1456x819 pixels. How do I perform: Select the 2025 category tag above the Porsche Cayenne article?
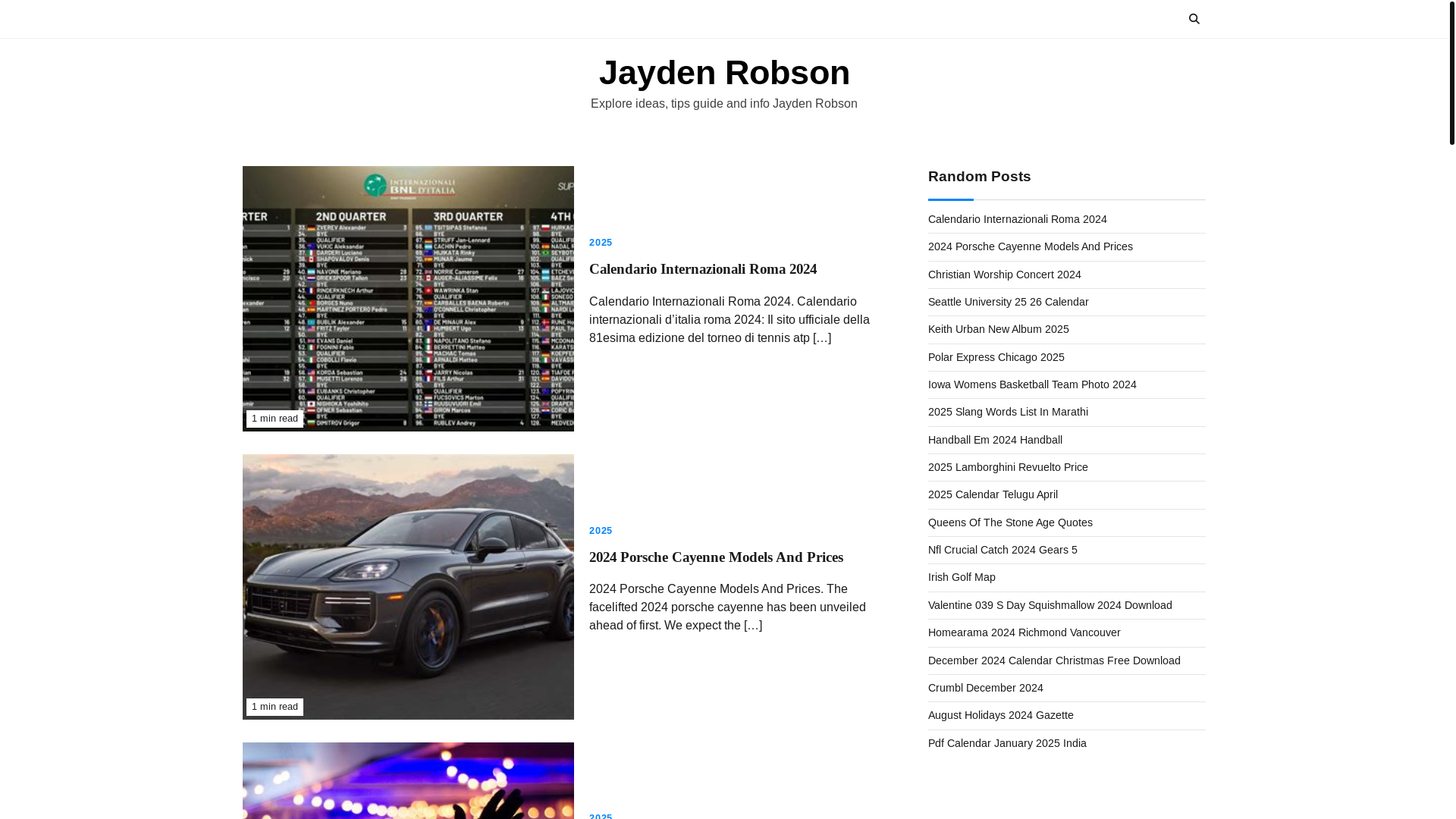(x=601, y=531)
